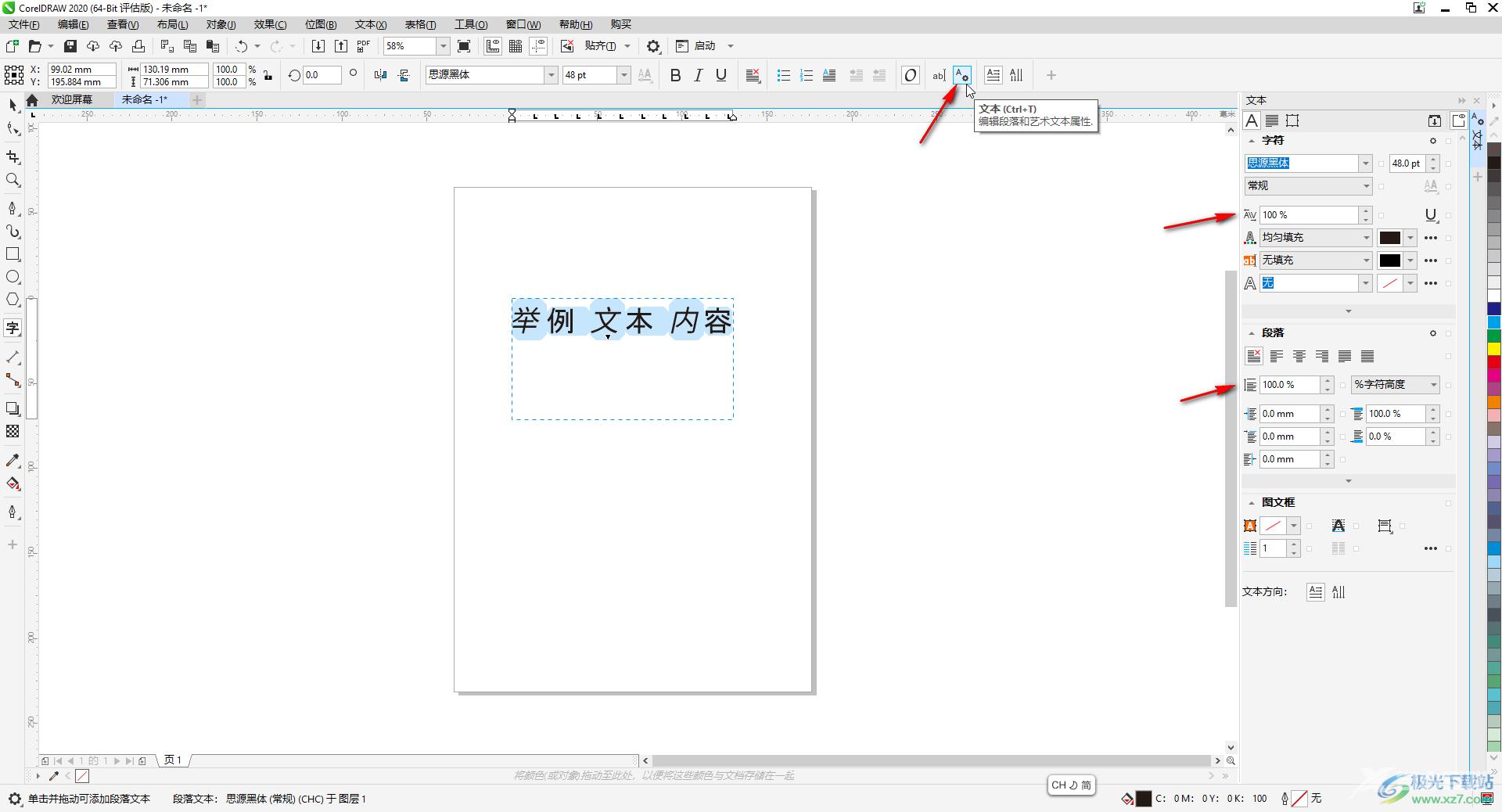Viewport: 1502px width, 812px height.
Task: Open the 购买 menu link
Action: [x=620, y=24]
